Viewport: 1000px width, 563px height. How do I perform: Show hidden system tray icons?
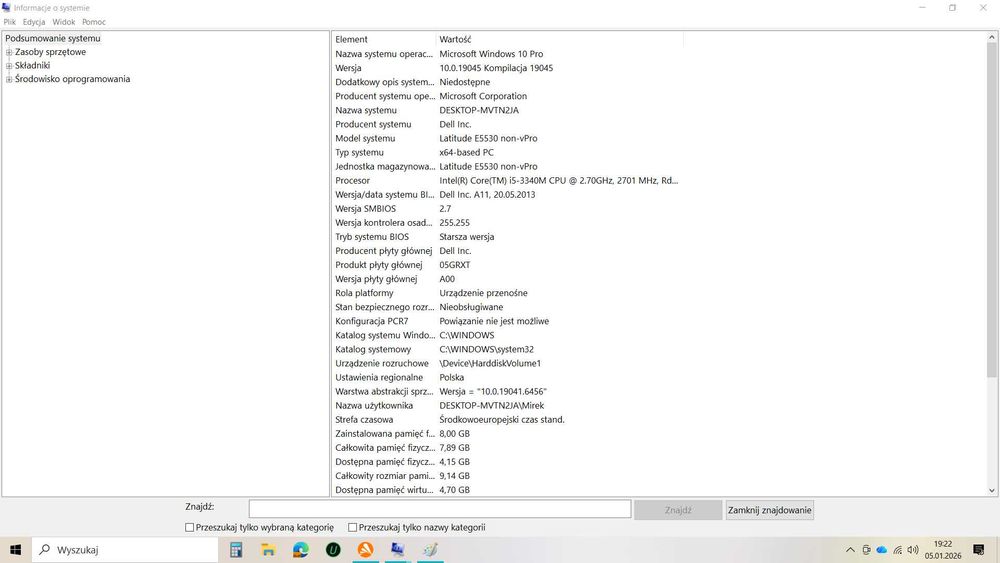pos(850,550)
